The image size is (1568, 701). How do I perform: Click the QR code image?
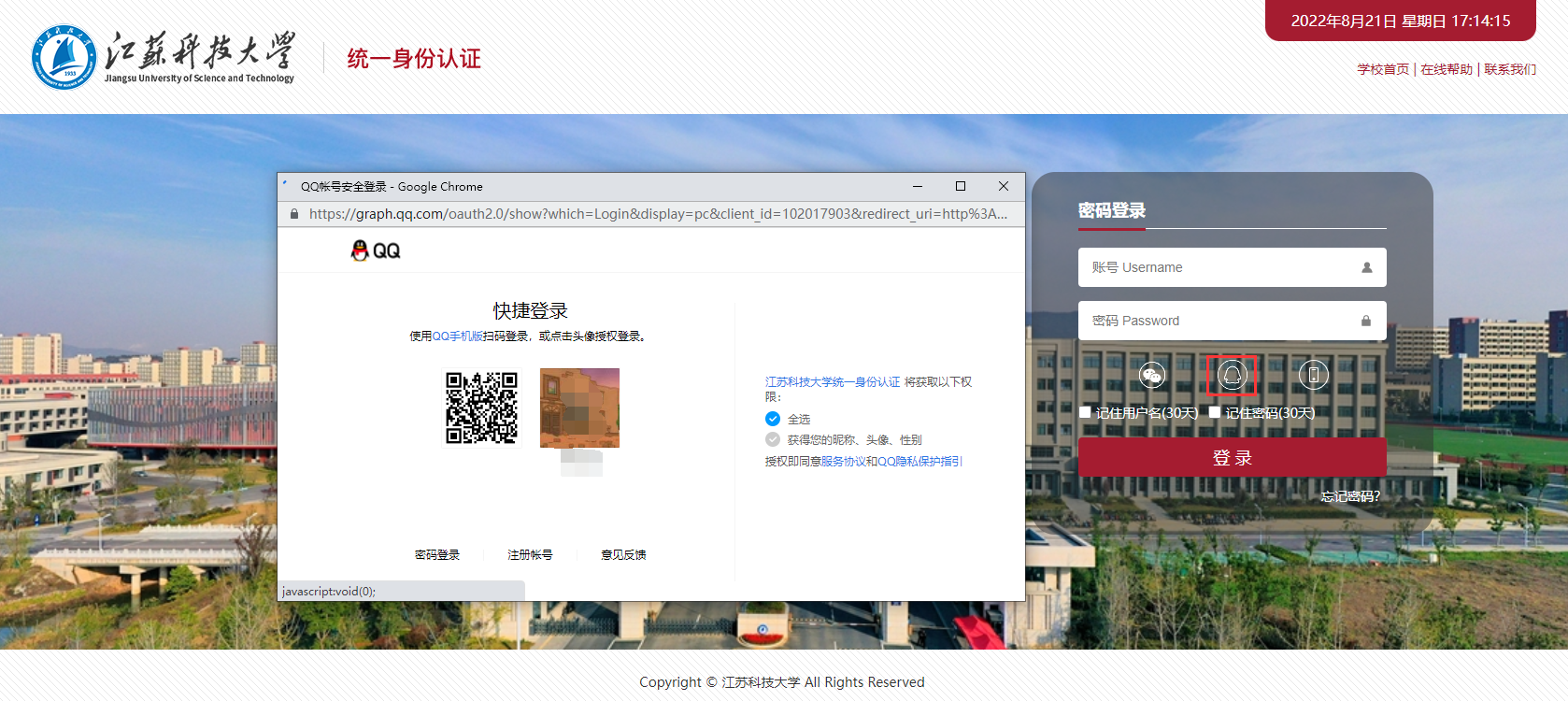[481, 408]
